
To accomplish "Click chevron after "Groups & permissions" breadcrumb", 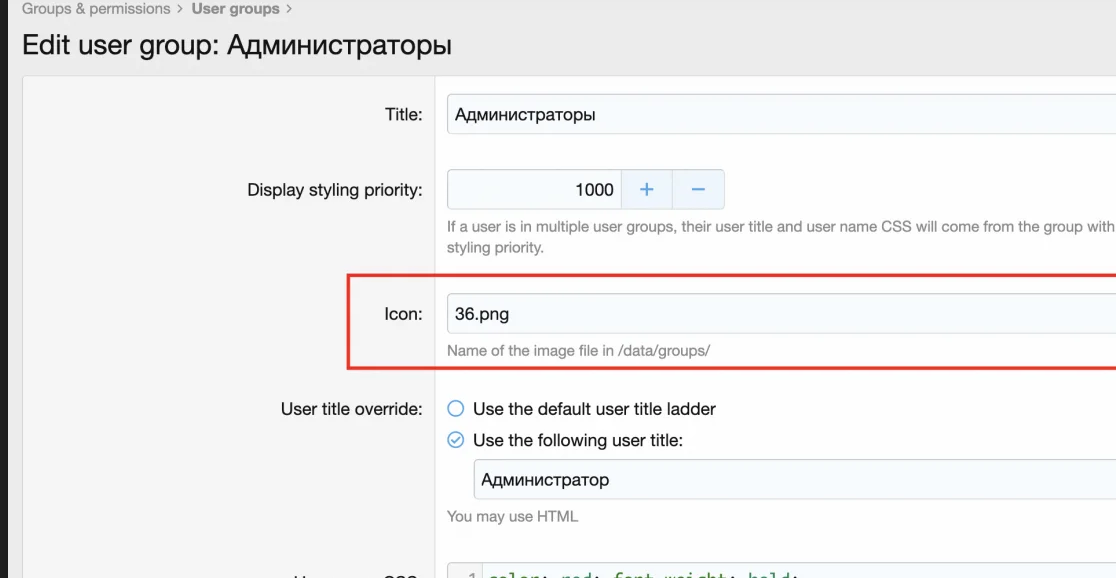I will [181, 9].
